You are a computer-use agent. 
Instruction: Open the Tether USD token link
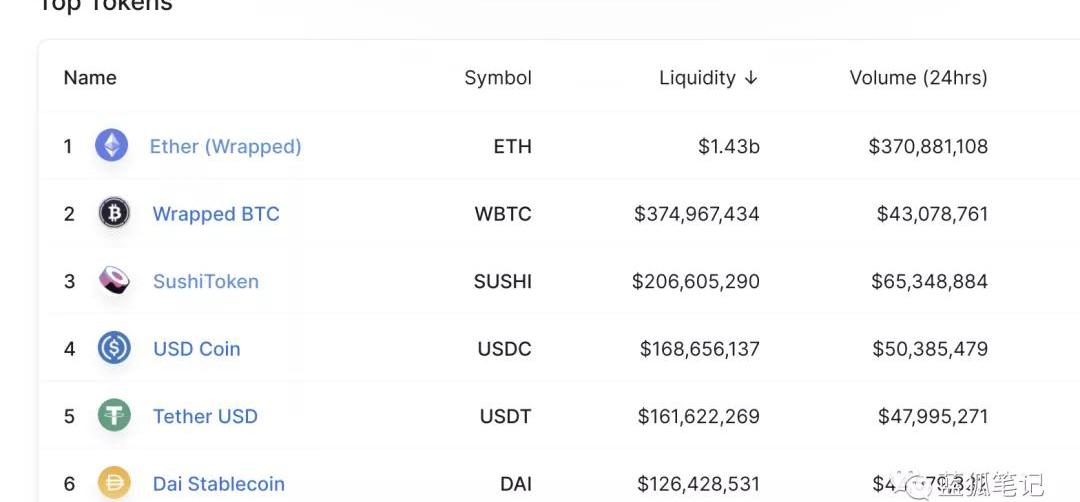tap(205, 416)
